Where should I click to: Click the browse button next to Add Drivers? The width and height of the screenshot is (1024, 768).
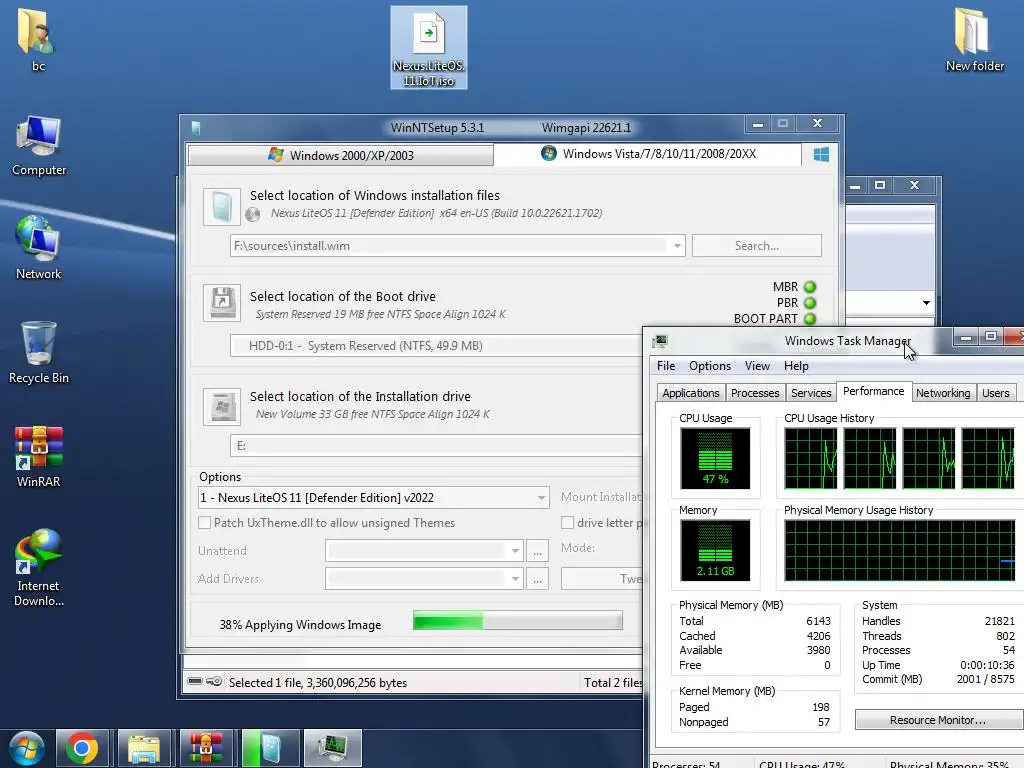537,579
